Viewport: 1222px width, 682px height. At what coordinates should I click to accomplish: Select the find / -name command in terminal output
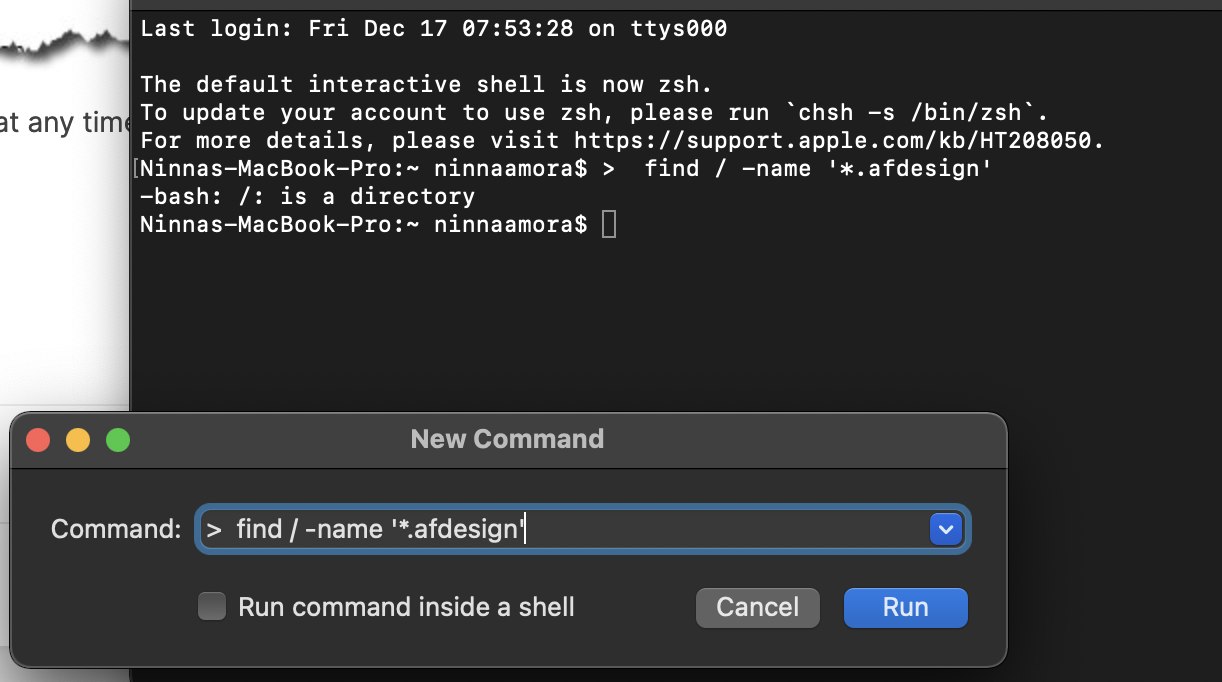[x=817, y=168]
